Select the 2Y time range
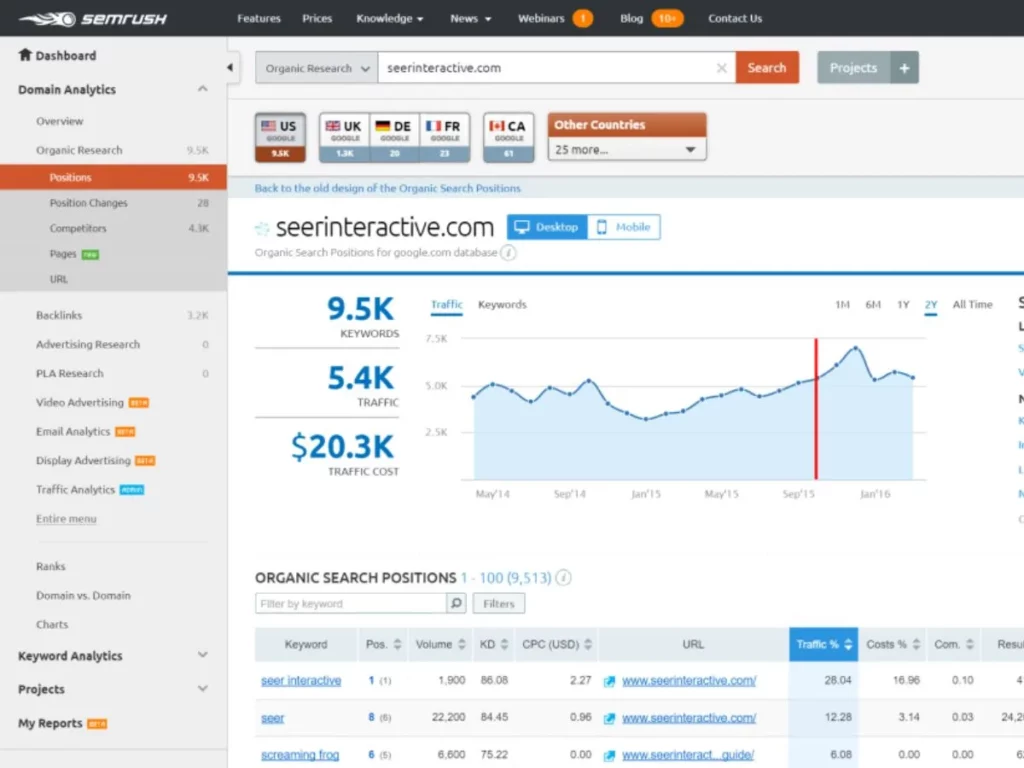This screenshot has width=1024, height=768. click(931, 304)
